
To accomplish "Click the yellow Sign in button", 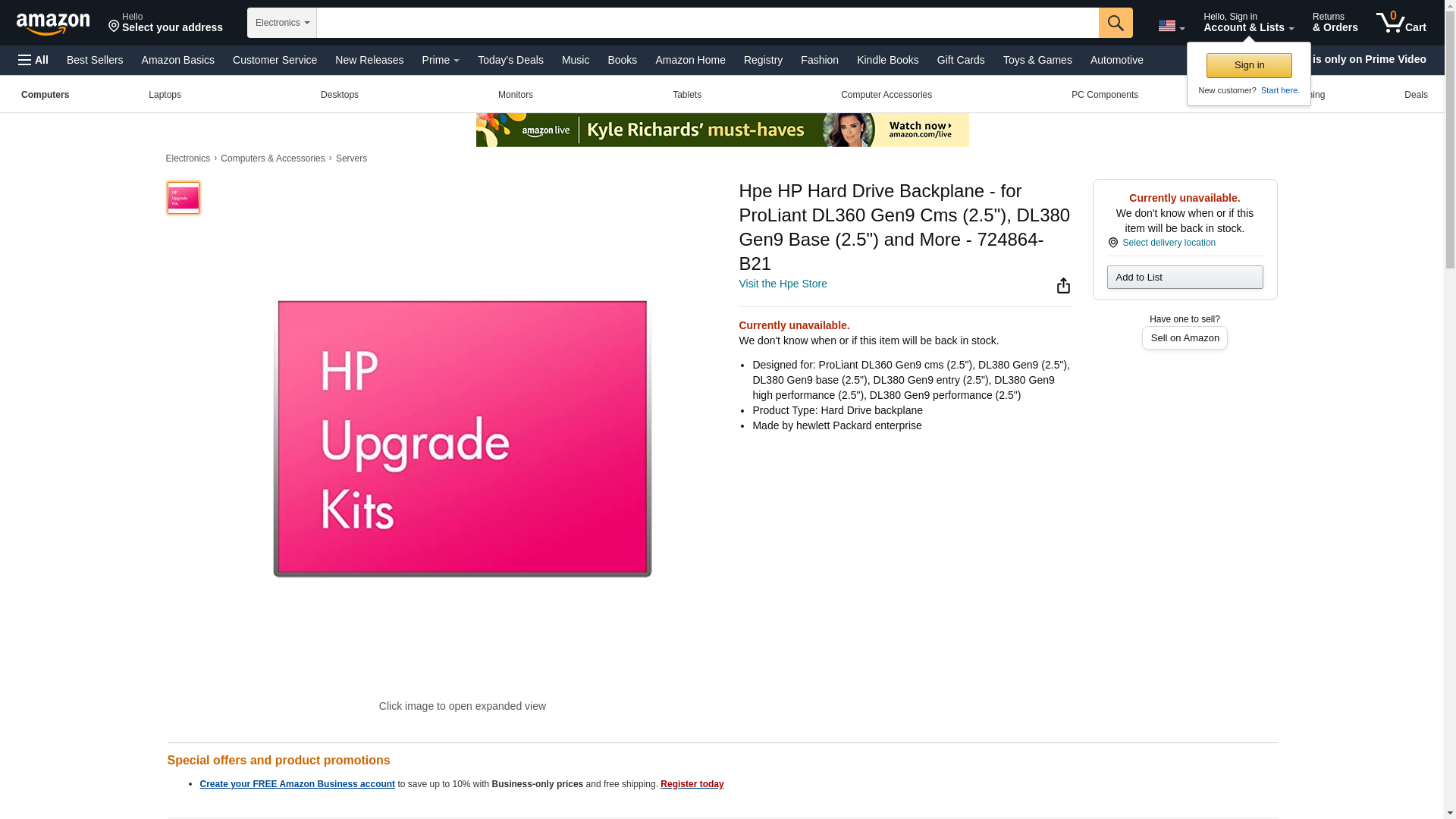I will [1249, 65].
